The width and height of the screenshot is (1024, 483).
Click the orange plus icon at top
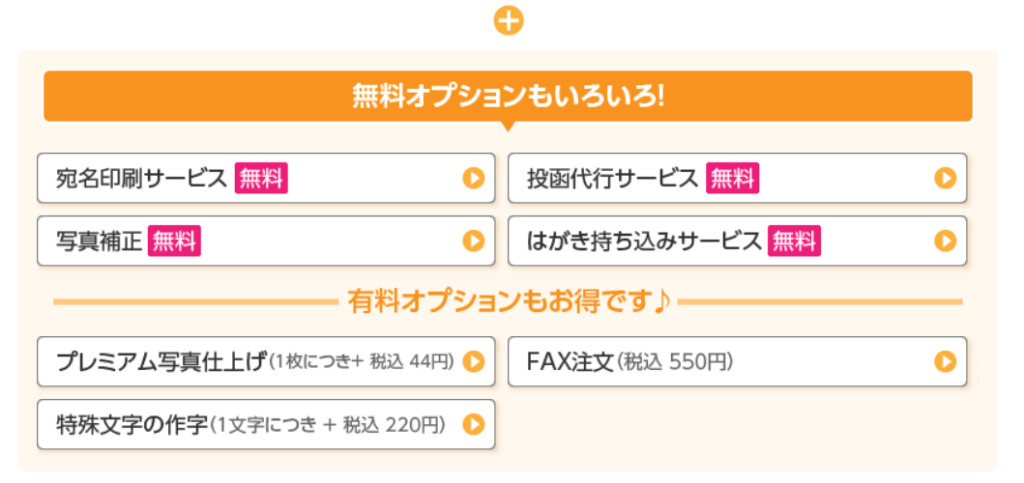click(508, 22)
